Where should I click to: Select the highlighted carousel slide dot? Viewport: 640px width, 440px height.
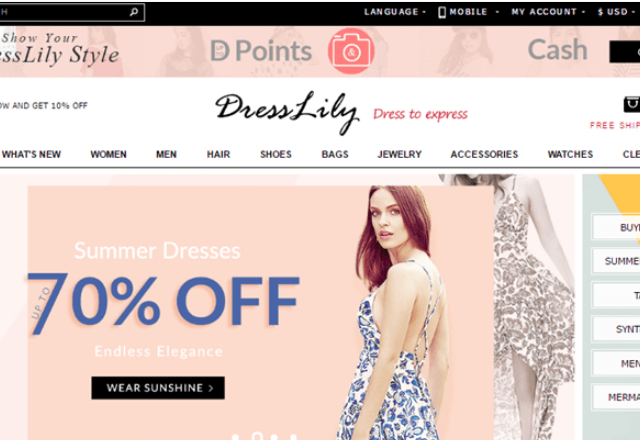point(257,436)
